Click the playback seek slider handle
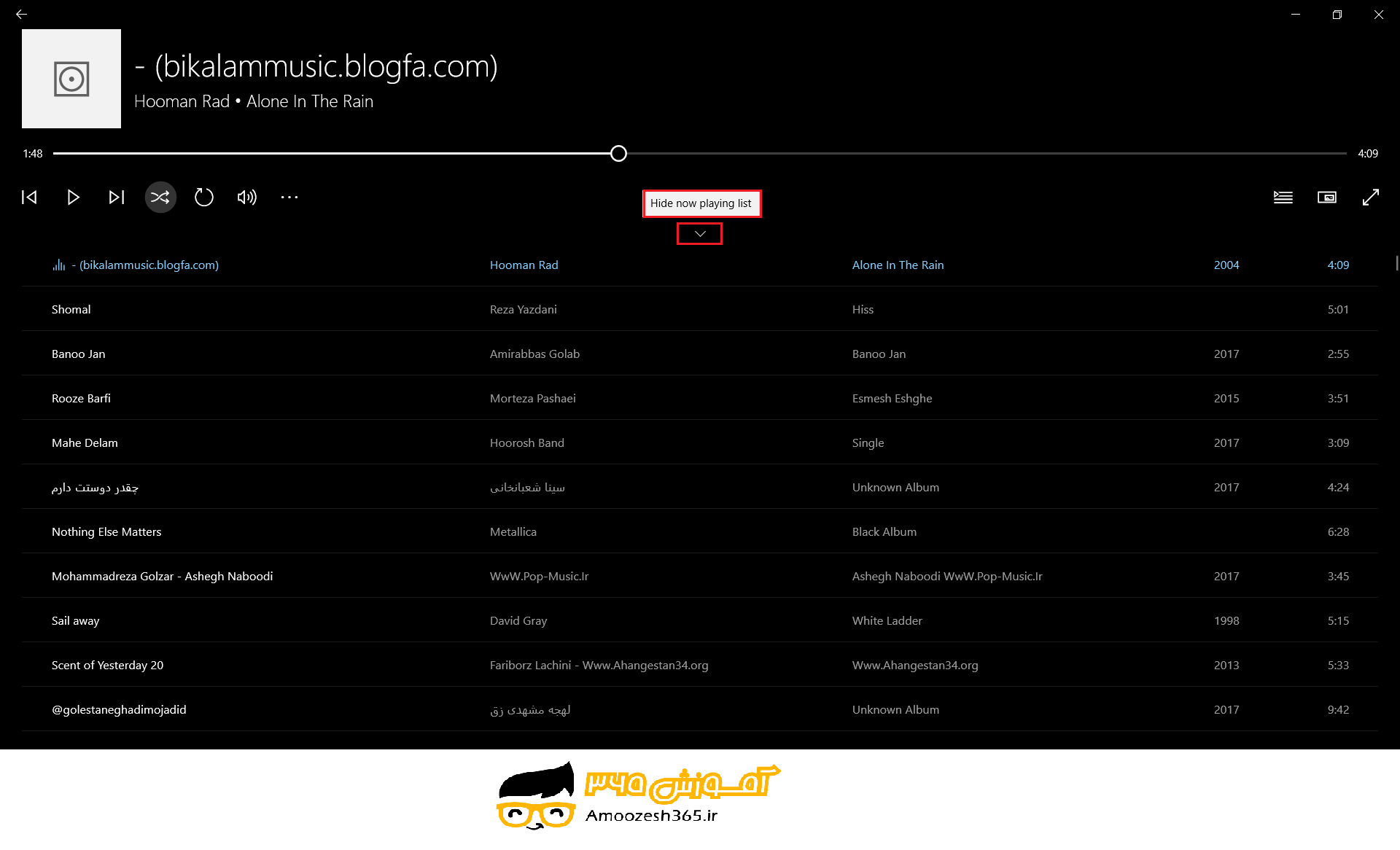The width and height of the screenshot is (1400, 850). tap(618, 154)
